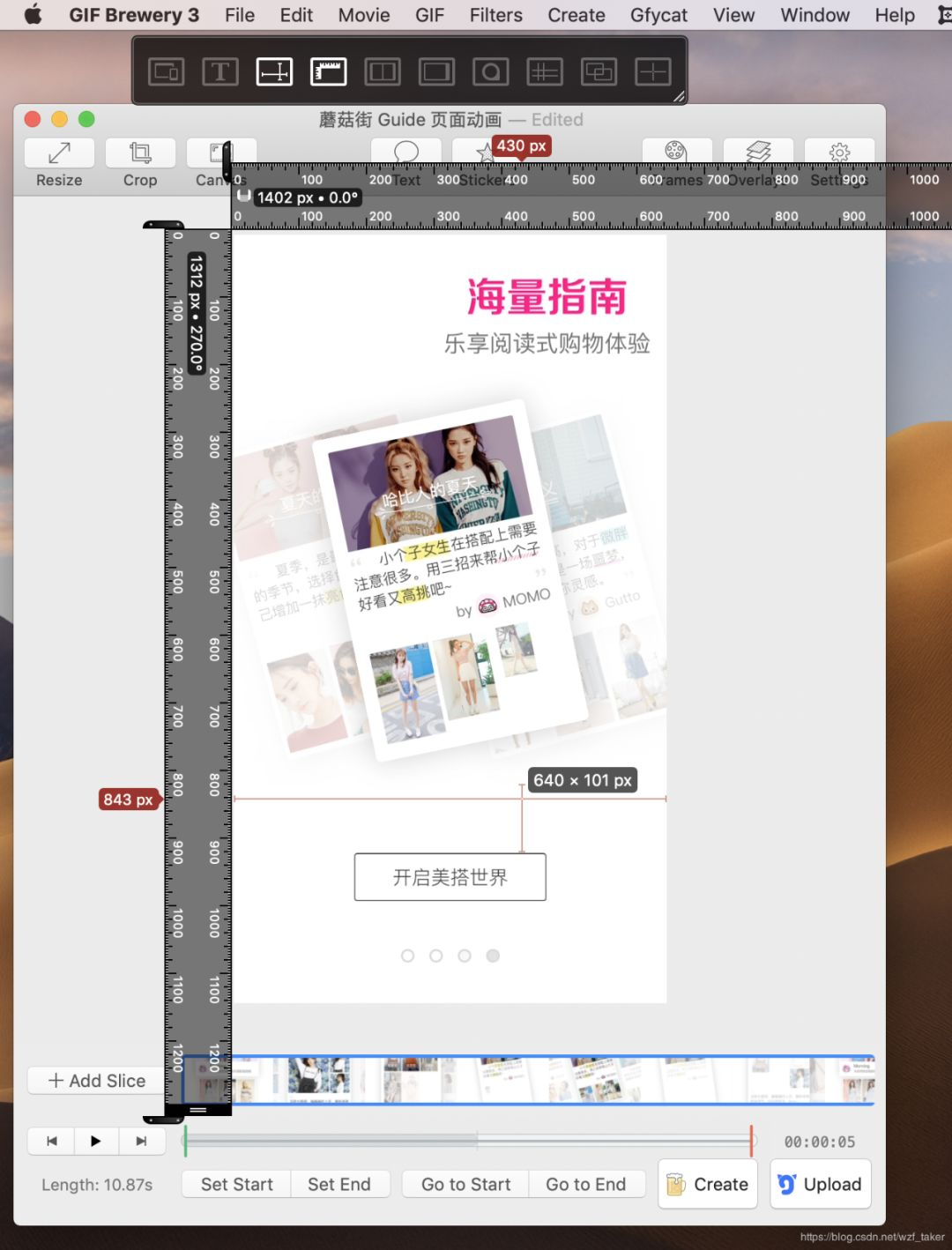Click the red end marker on timeline
Viewport: 952px width, 1250px height.
pos(751,1141)
